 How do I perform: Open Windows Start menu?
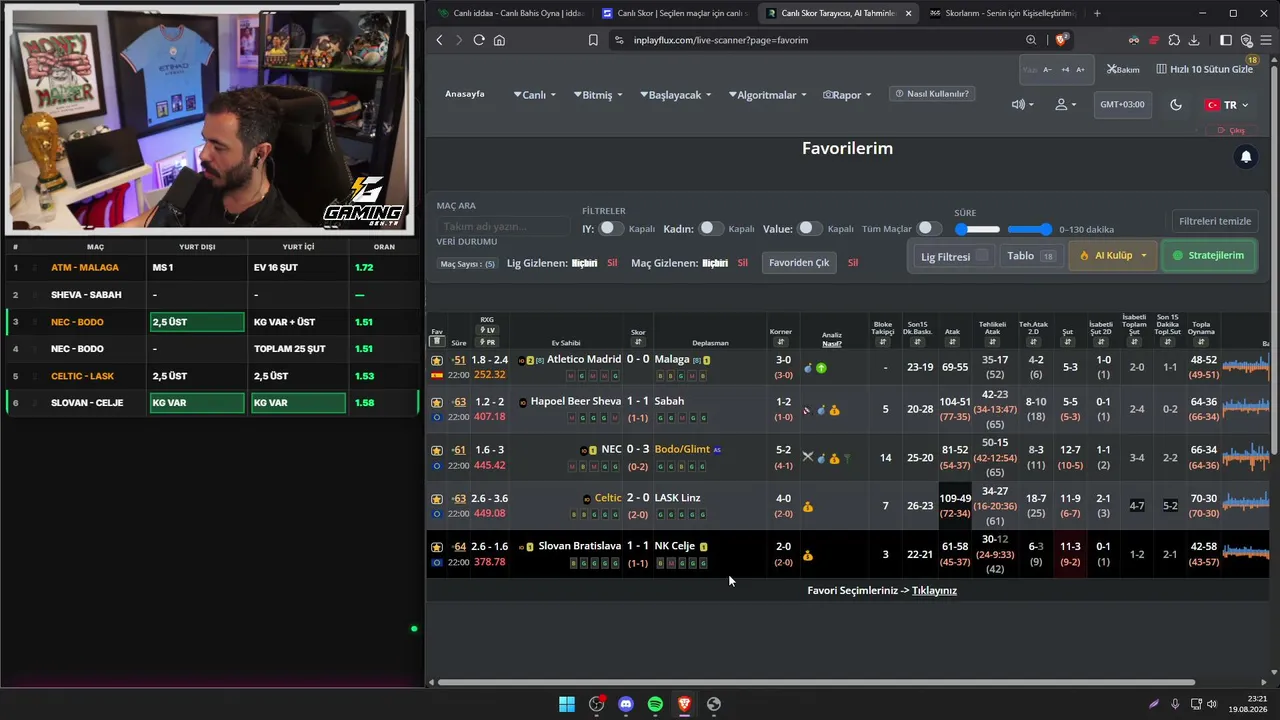click(567, 704)
